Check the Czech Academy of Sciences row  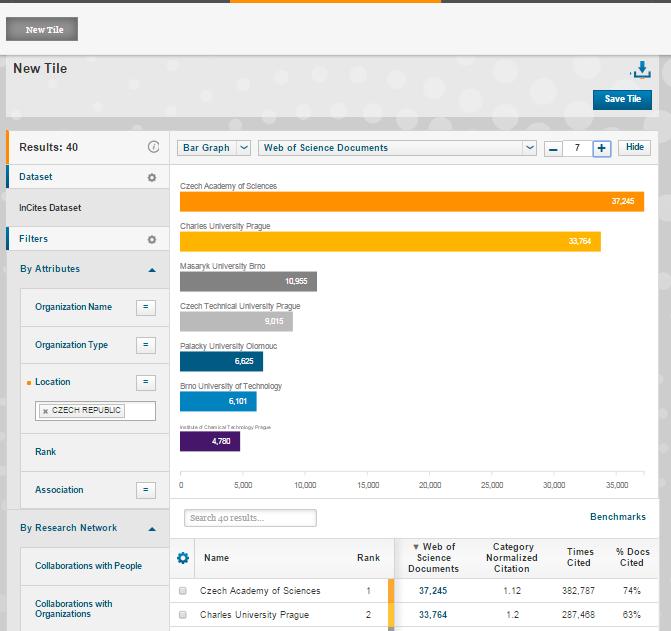183,591
